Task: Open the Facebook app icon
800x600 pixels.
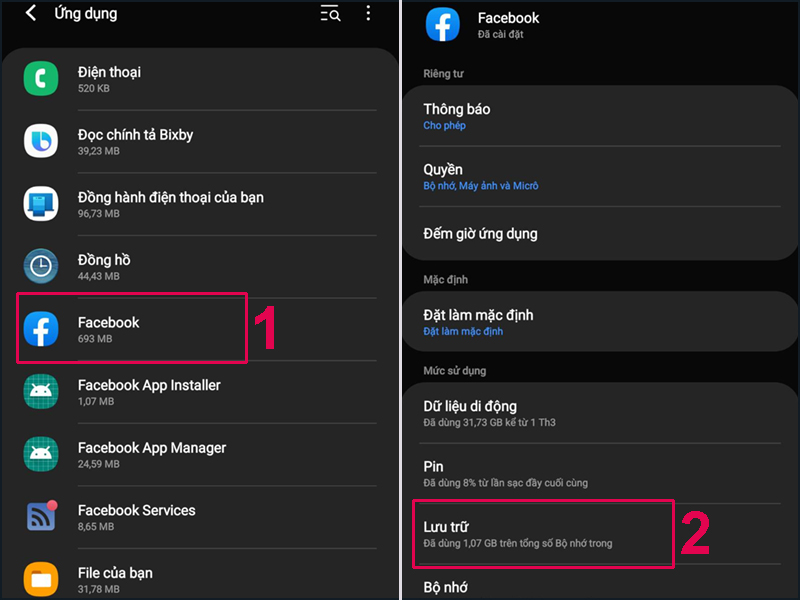Action: (40, 328)
